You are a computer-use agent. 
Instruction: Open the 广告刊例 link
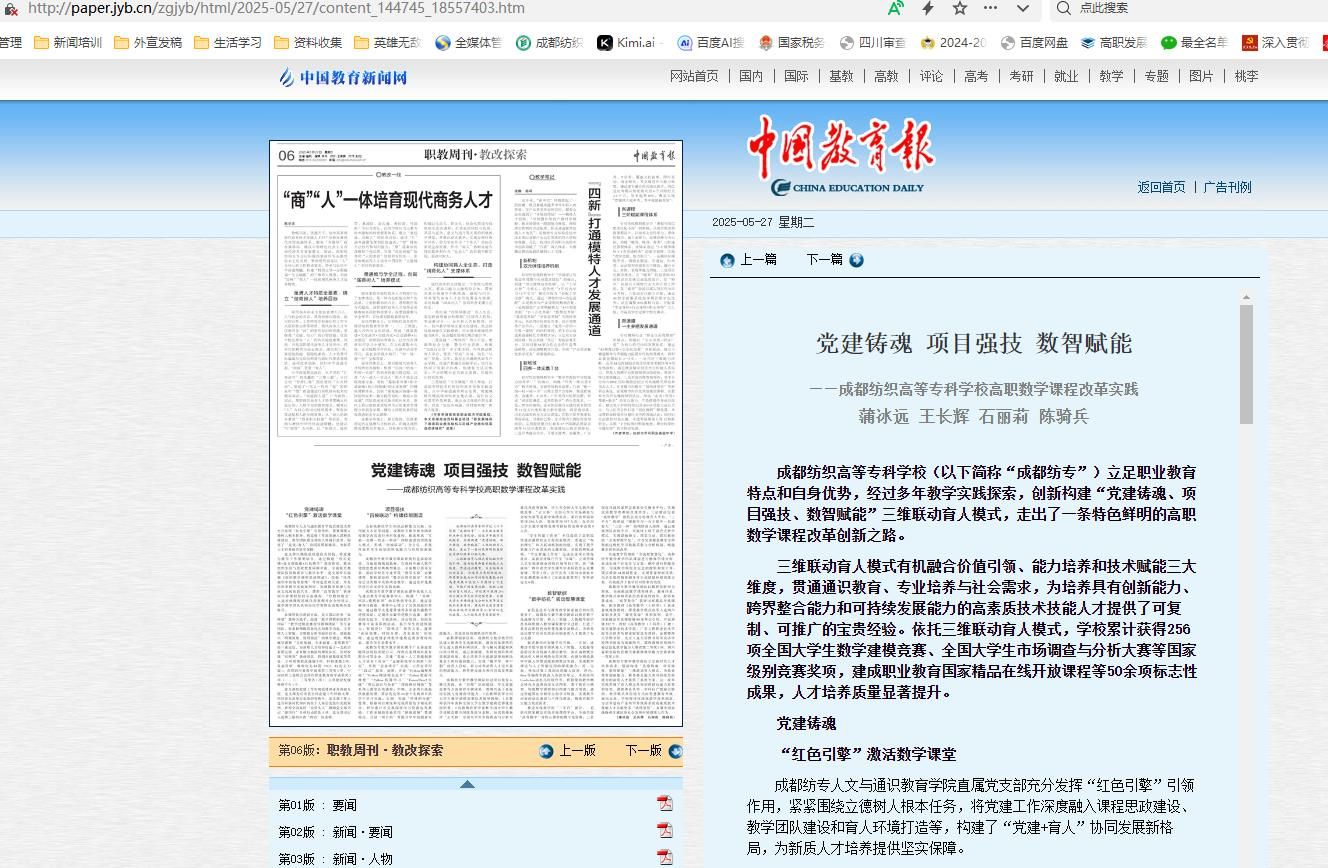coord(1227,187)
